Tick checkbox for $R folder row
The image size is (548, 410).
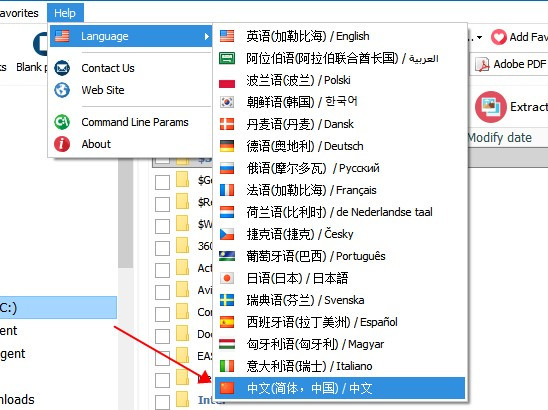pos(163,204)
